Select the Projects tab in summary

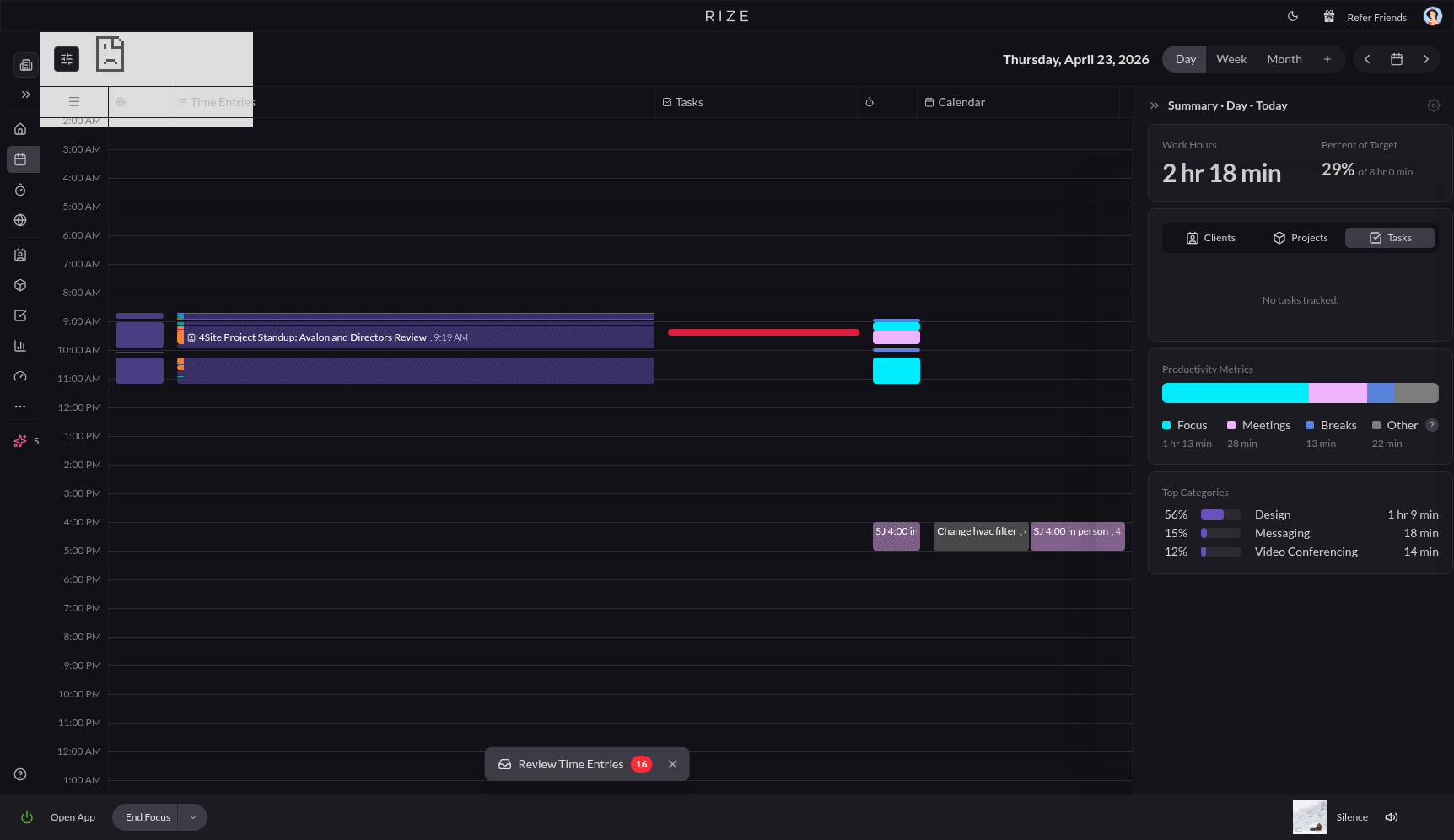(1300, 238)
